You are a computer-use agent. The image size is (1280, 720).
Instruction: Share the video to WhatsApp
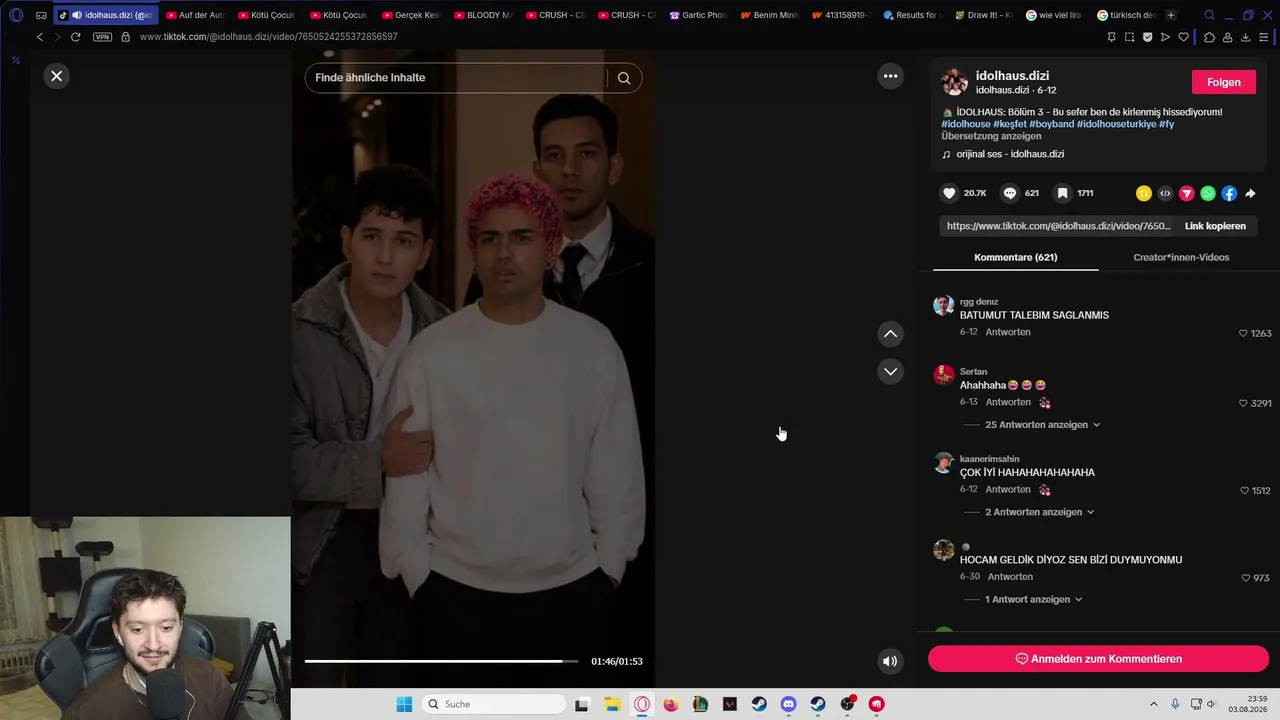coord(1208,193)
